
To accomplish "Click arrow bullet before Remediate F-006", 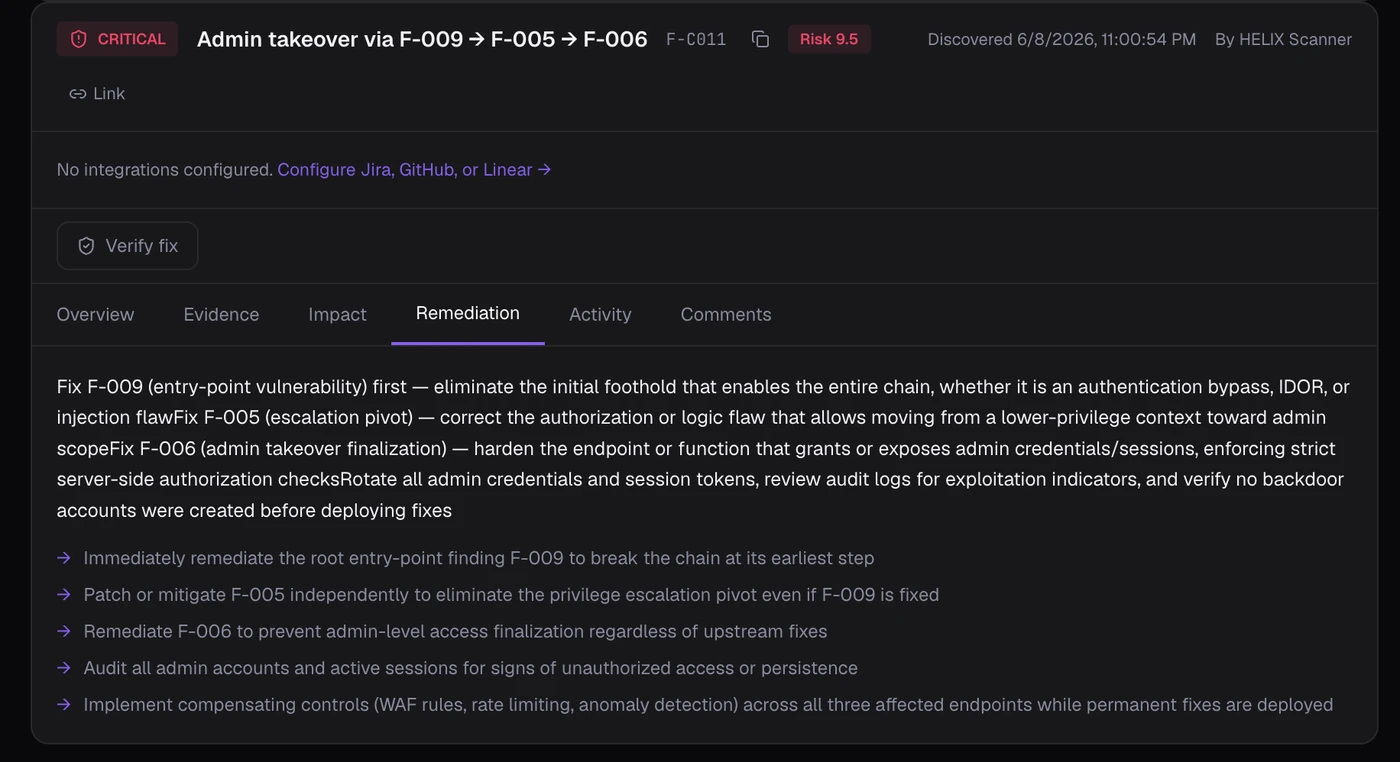I will (64, 632).
